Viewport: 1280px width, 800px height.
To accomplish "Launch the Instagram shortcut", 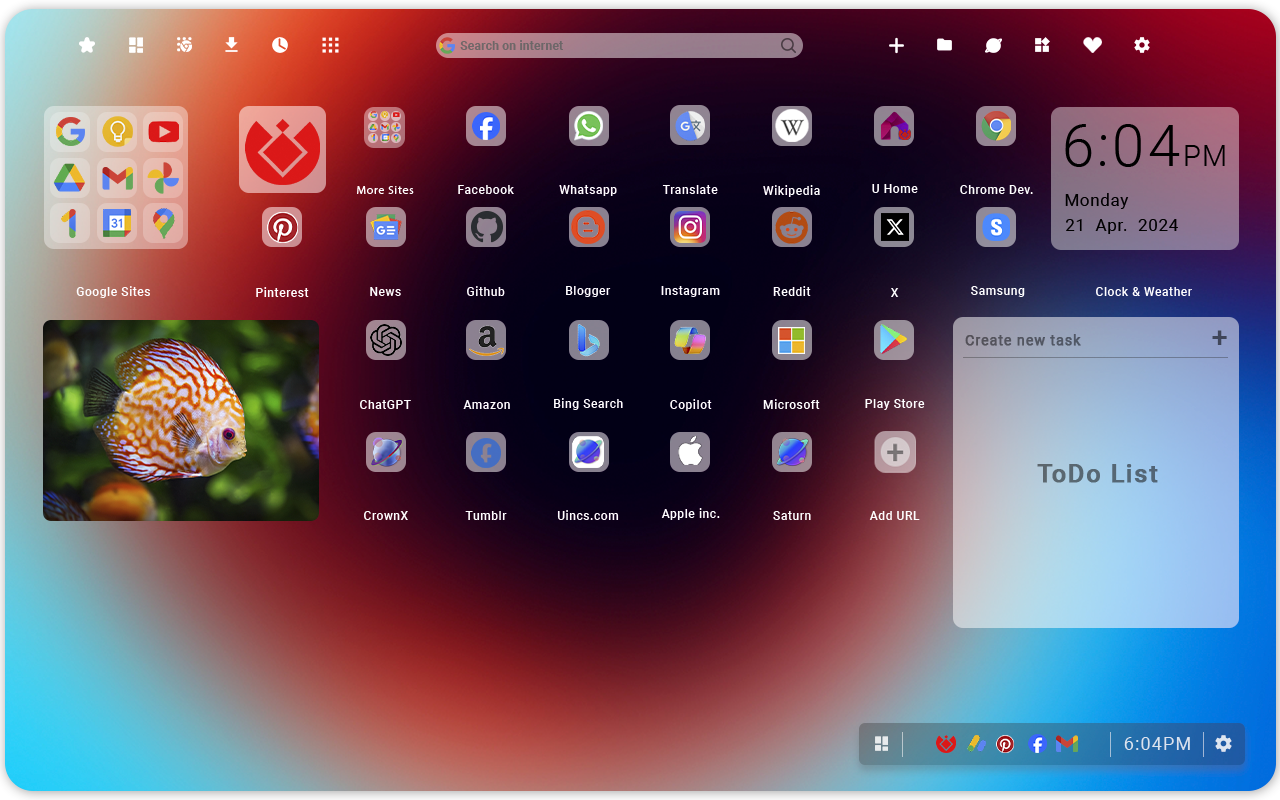I will 690,227.
